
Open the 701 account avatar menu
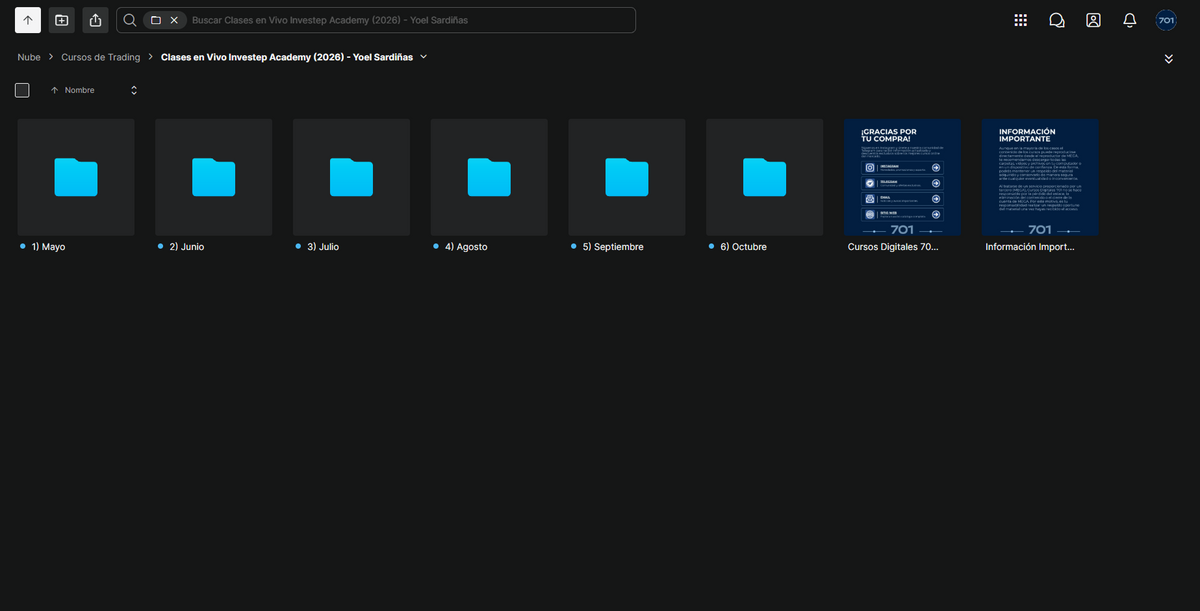(1166, 20)
